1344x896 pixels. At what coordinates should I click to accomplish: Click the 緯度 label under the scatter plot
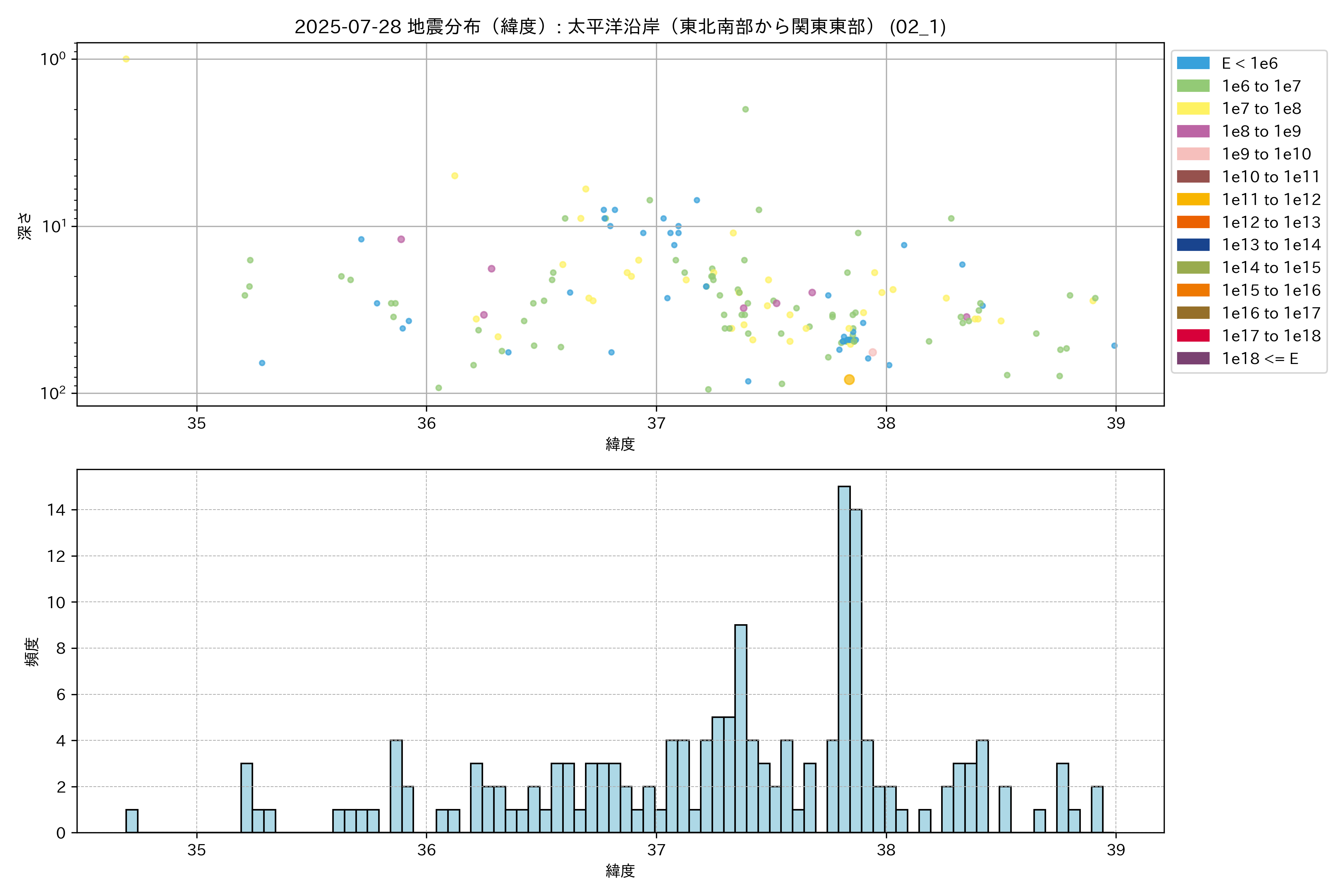620,444
